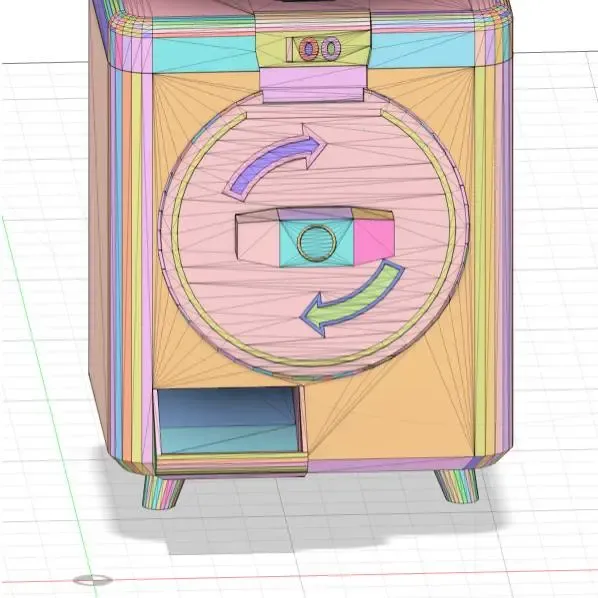598x598 pixels.
Task: Select the red oval slot on the top plate
Action: pyautogui.click(x=309, y=49)
